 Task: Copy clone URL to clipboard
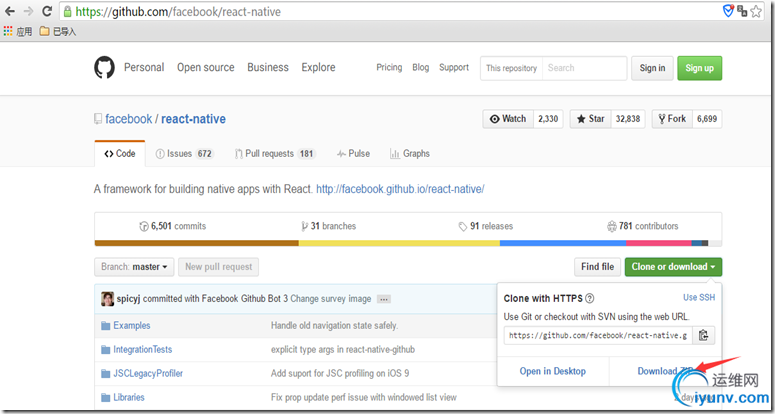pos(704,335)
